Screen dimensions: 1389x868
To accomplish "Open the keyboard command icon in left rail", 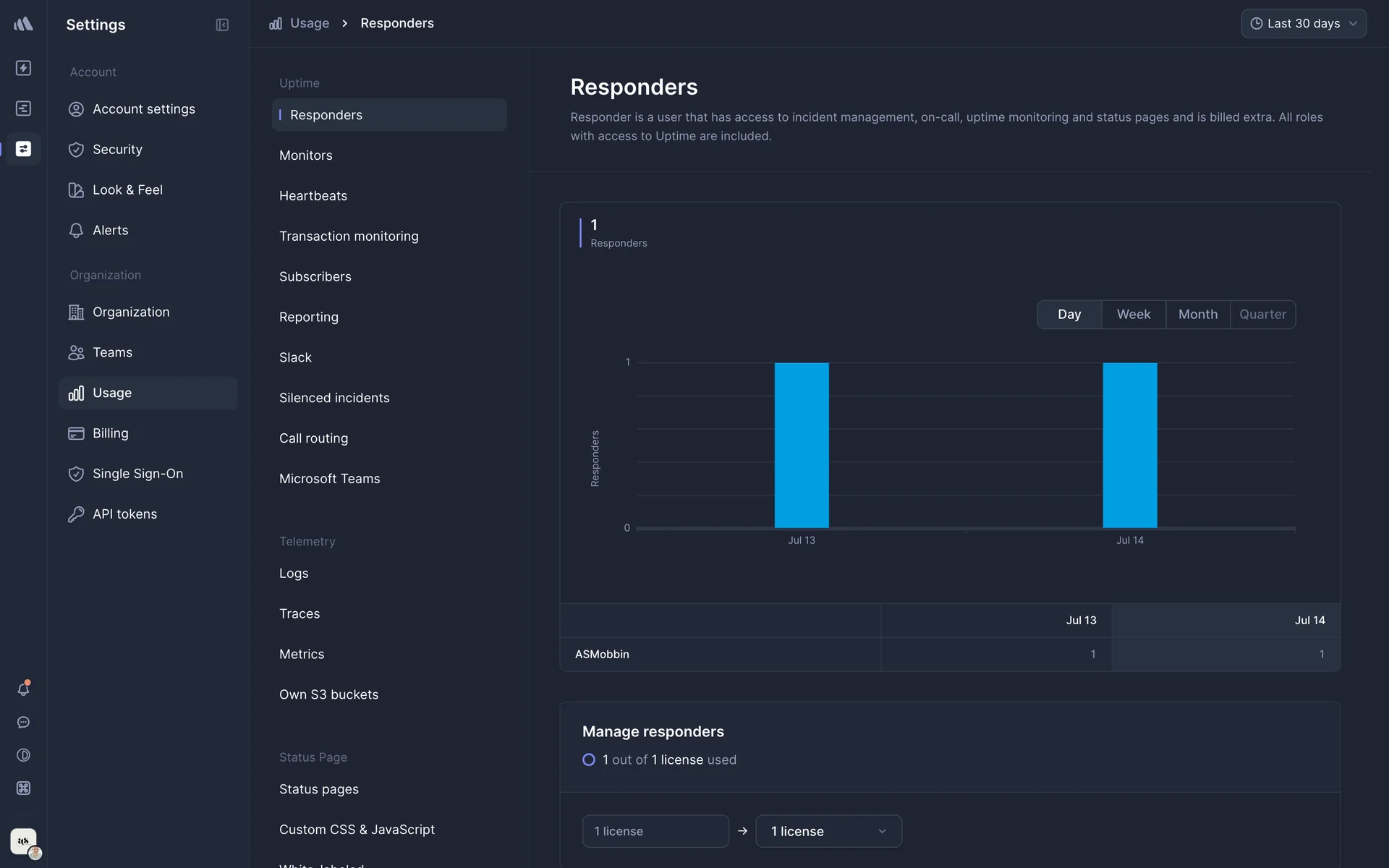I will pos(23,788).
